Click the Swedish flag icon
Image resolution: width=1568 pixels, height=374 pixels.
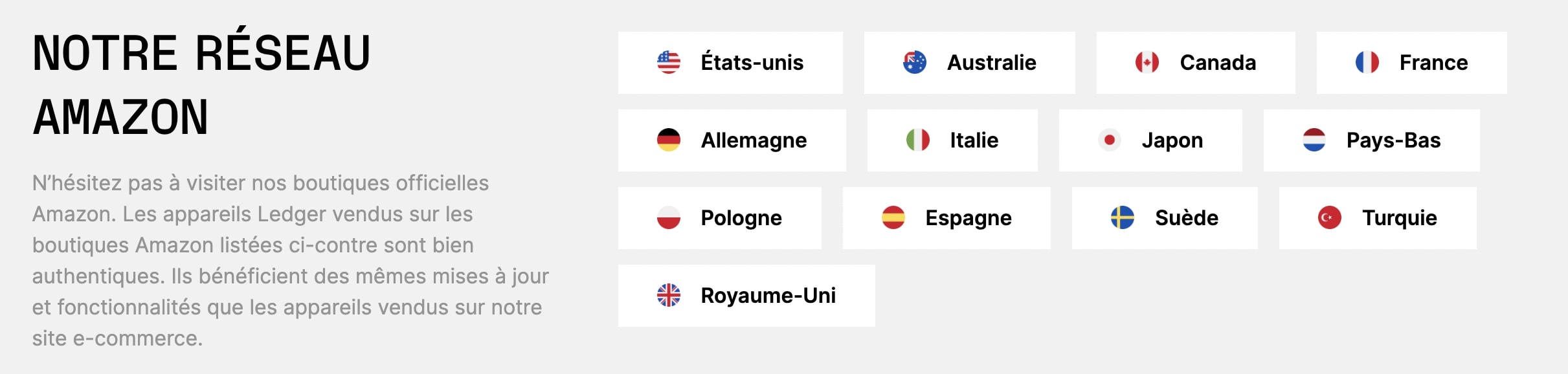(1122, 218)
